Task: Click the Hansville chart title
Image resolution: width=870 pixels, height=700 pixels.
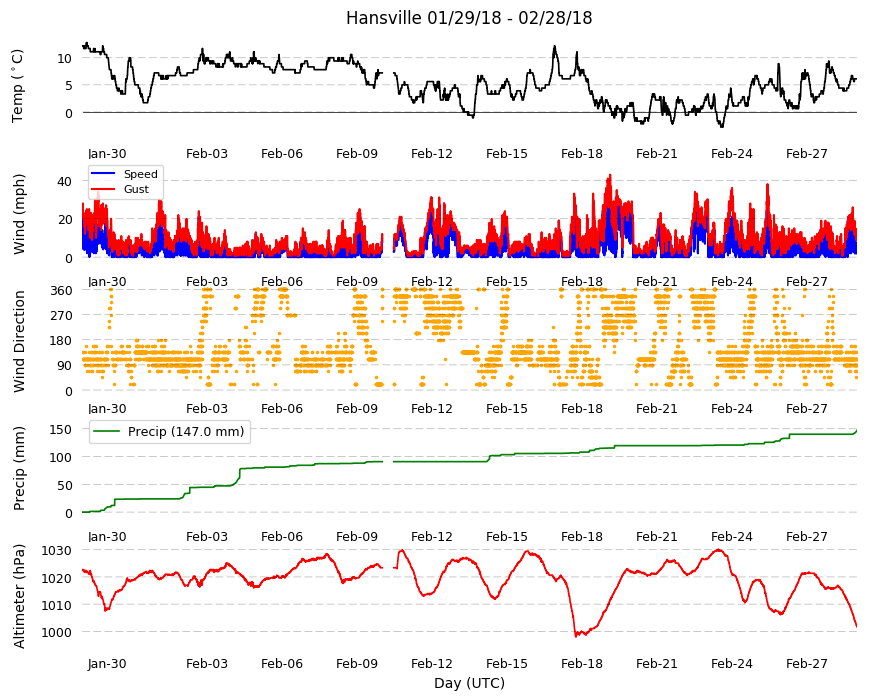Action: point(469,18)
